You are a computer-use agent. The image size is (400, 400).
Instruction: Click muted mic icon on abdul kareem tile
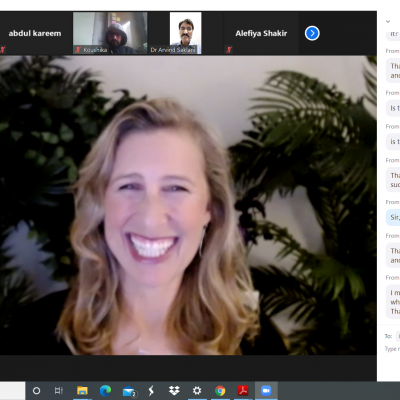click(3, 50)
